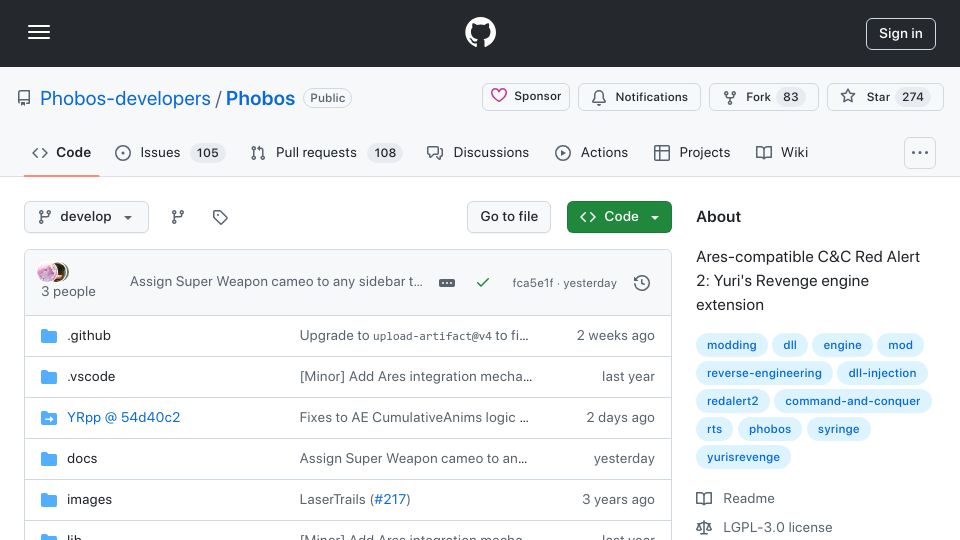
Task: Open the hamburger navigation menu
Action: pos(39,32)
